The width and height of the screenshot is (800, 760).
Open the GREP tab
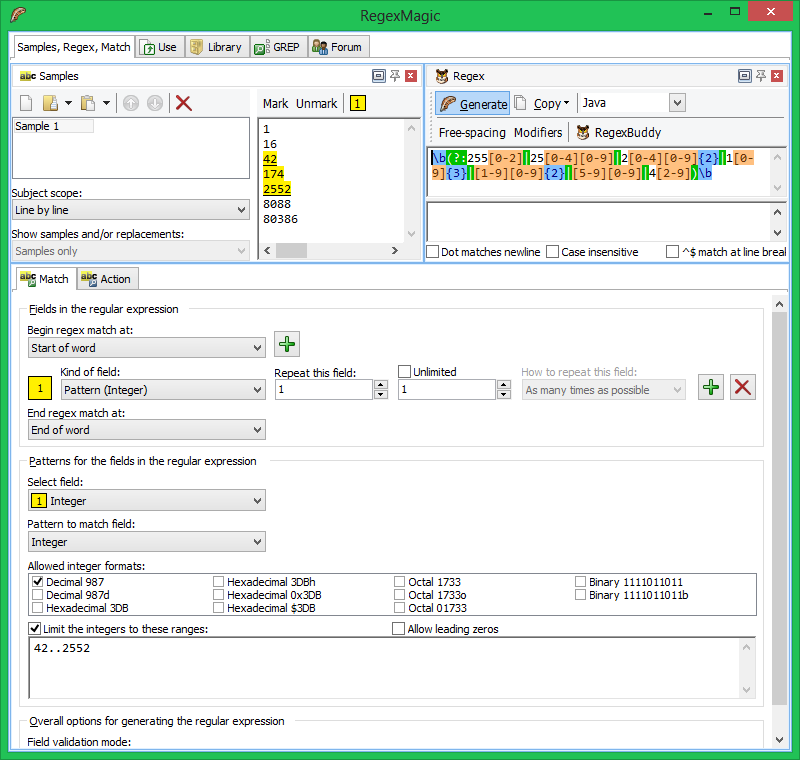[x=279, y=47]
